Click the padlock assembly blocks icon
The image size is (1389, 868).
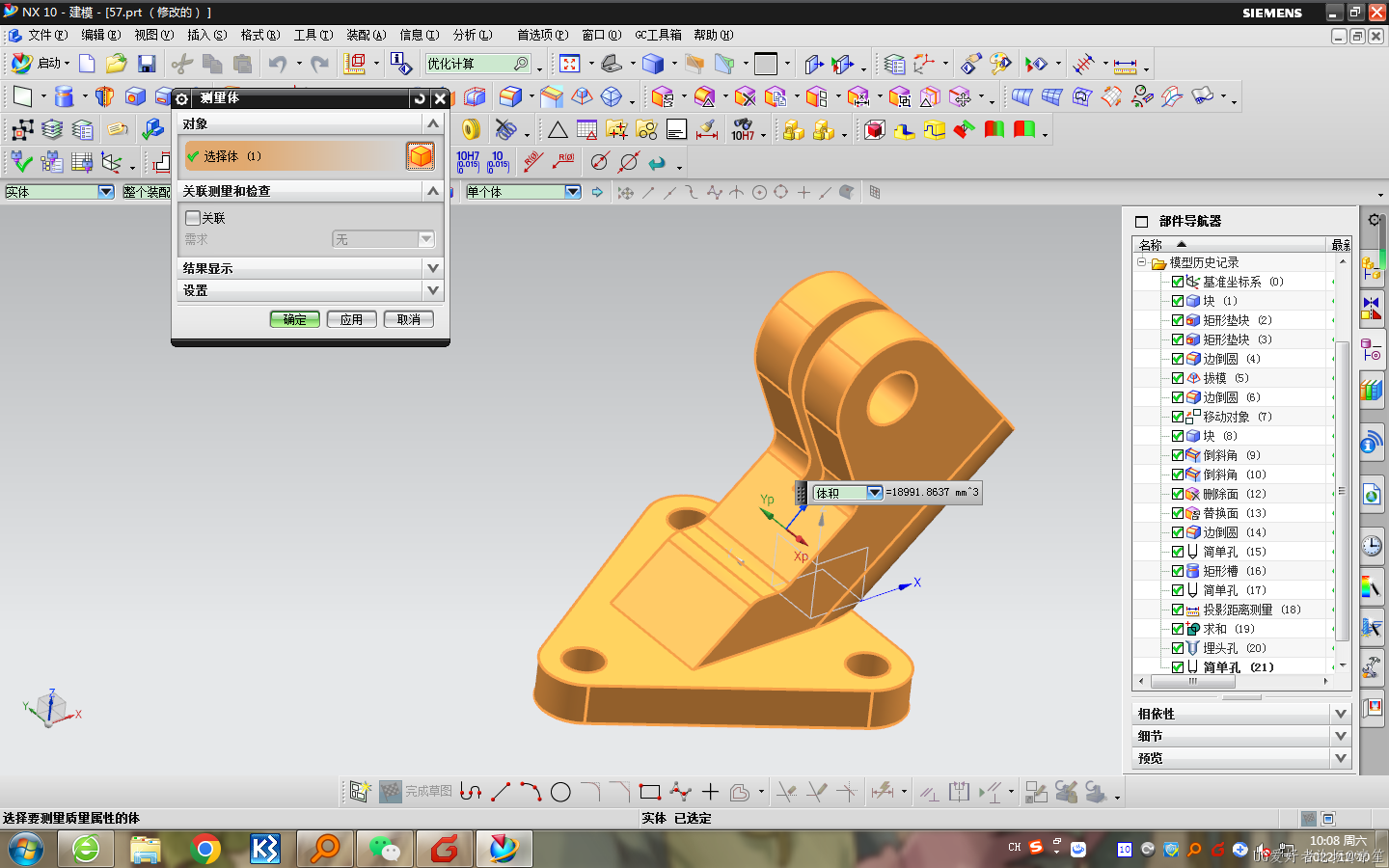[x=794, y=129]
